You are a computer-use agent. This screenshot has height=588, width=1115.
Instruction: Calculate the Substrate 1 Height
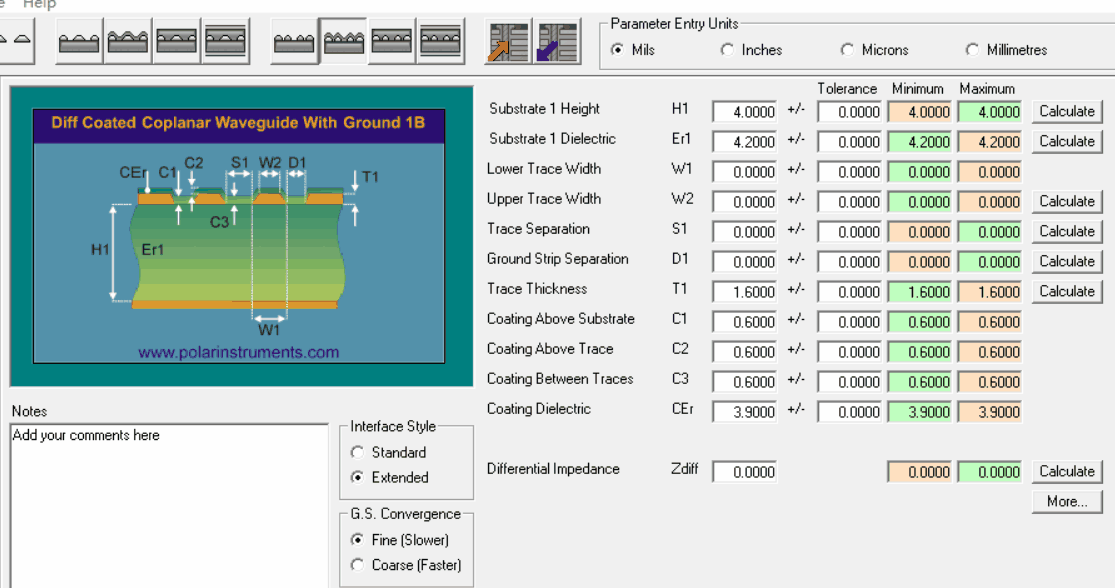click(x=1066, y=111)
